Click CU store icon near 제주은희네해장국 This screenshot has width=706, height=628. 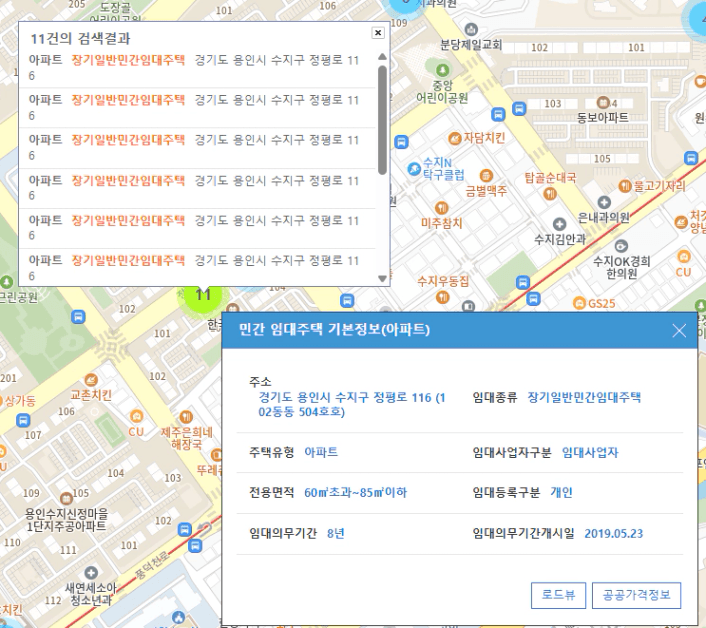(x=136, y=416)
